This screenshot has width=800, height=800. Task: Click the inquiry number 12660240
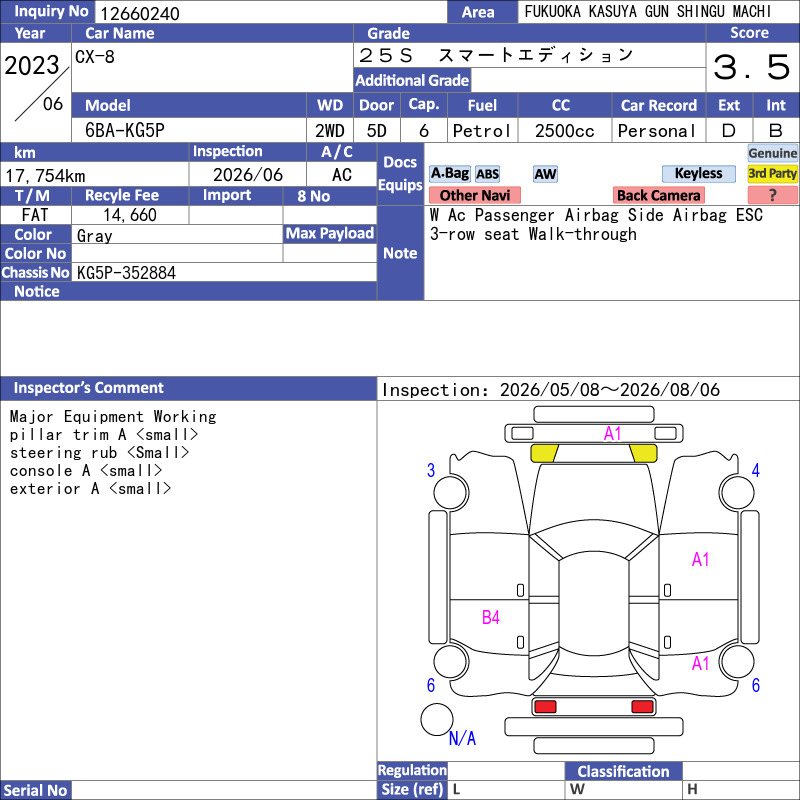[x=140, y=13]
